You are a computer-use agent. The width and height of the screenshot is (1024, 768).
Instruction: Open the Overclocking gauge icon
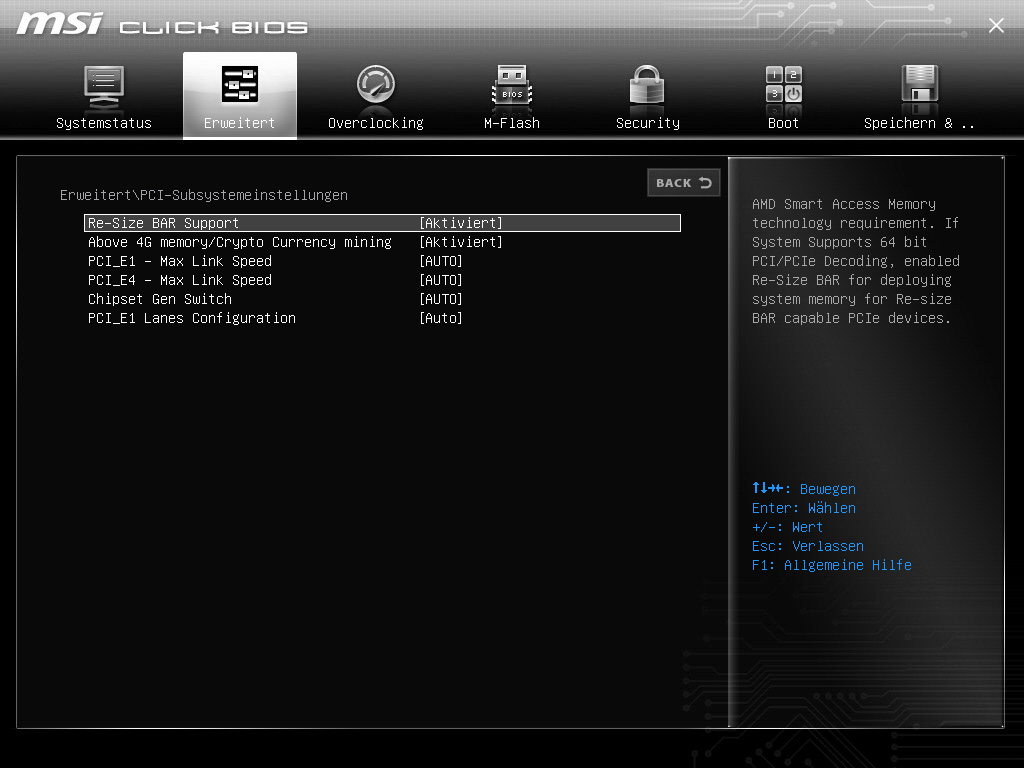coord(376,85)
